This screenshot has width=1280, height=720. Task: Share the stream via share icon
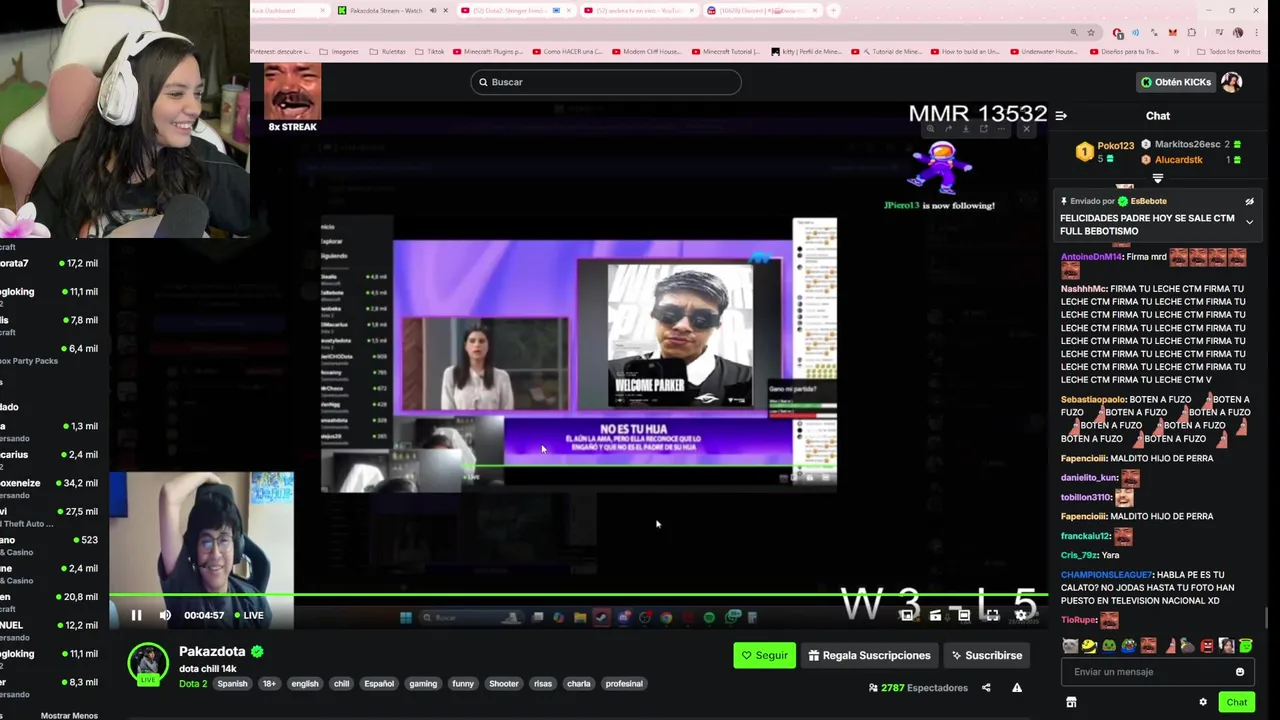click(x=986, y=688)
